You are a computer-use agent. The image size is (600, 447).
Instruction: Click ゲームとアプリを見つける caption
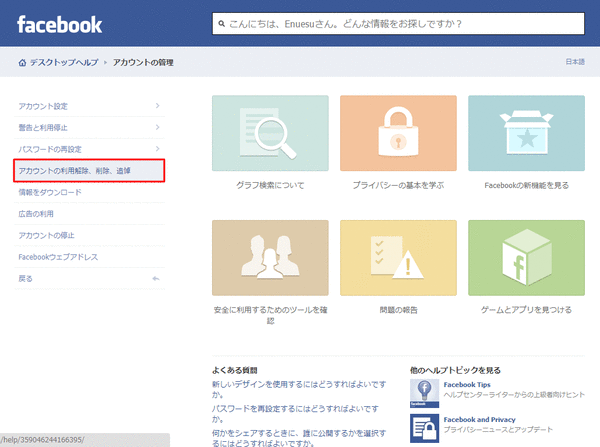pyautogui.click(x=527, y=310)
